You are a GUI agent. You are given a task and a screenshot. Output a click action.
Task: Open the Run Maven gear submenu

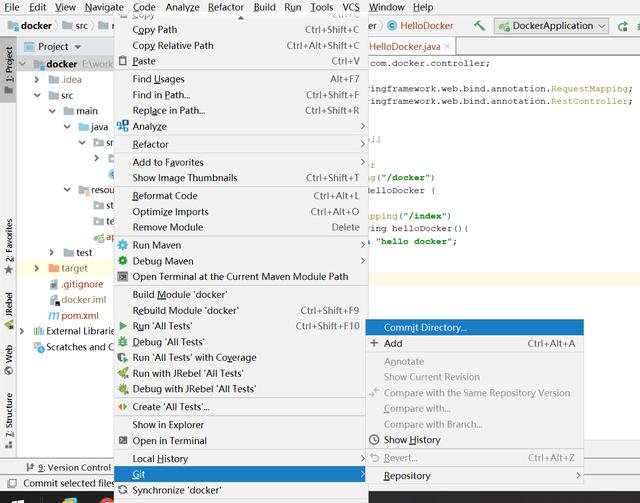tap(241, 245)
